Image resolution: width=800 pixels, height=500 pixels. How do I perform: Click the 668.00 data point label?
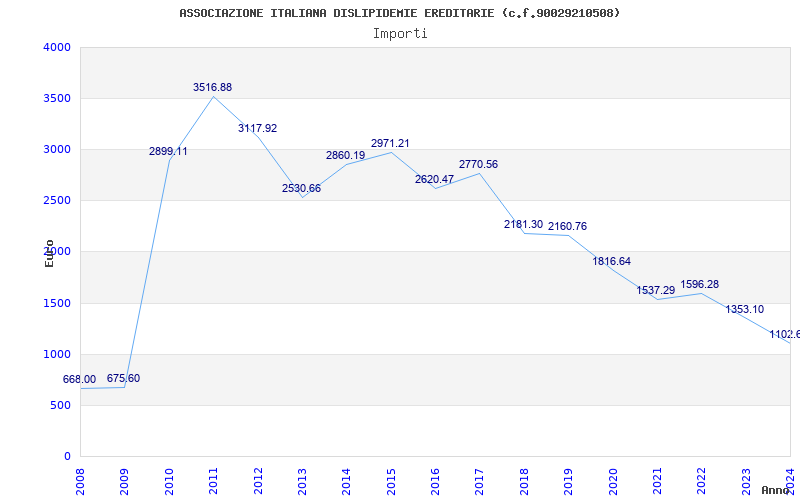79,380
